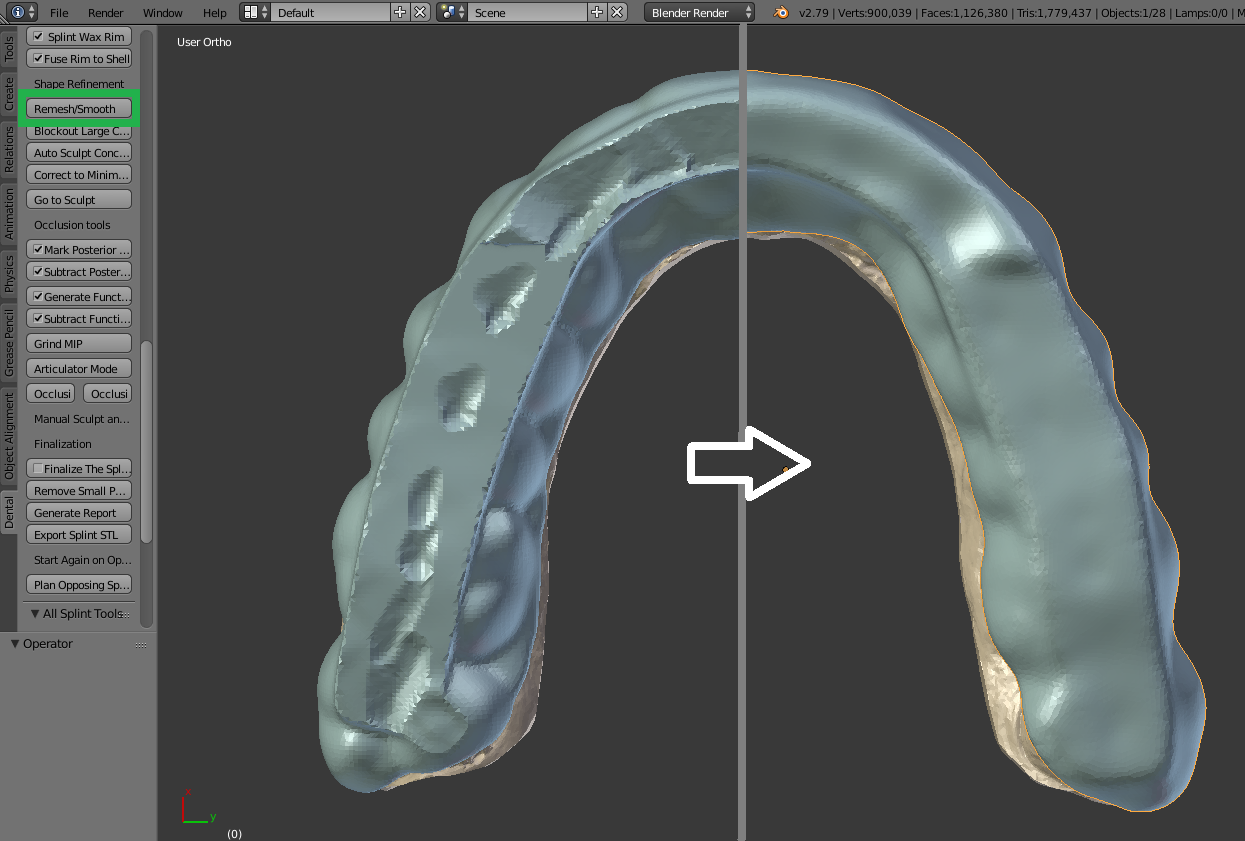Click the Remesh/Smooth button
Viewport: 1245px width, 841px height.
point(79,109)
